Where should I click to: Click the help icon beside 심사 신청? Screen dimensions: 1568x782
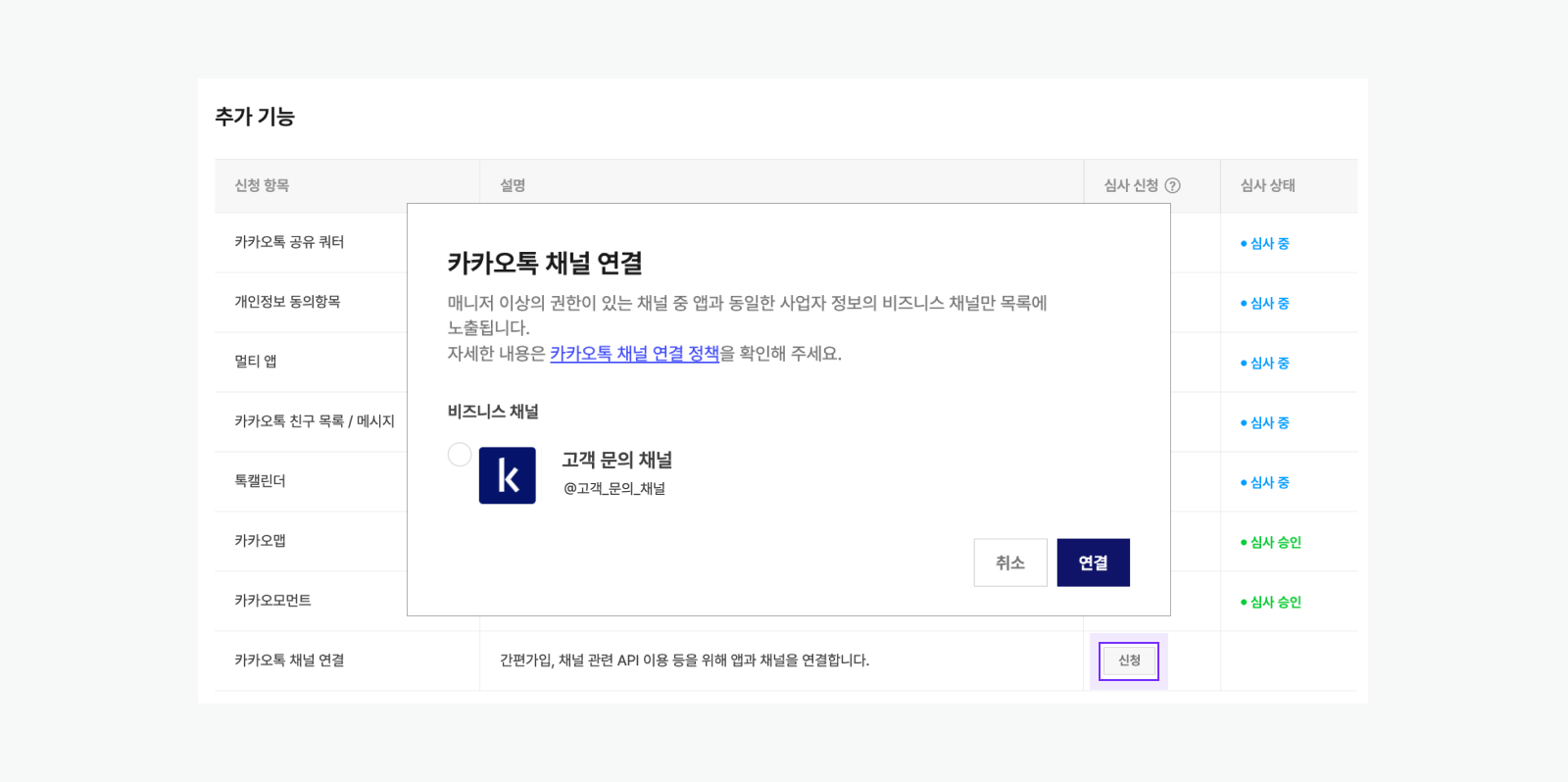click(x=1172, y=185)
